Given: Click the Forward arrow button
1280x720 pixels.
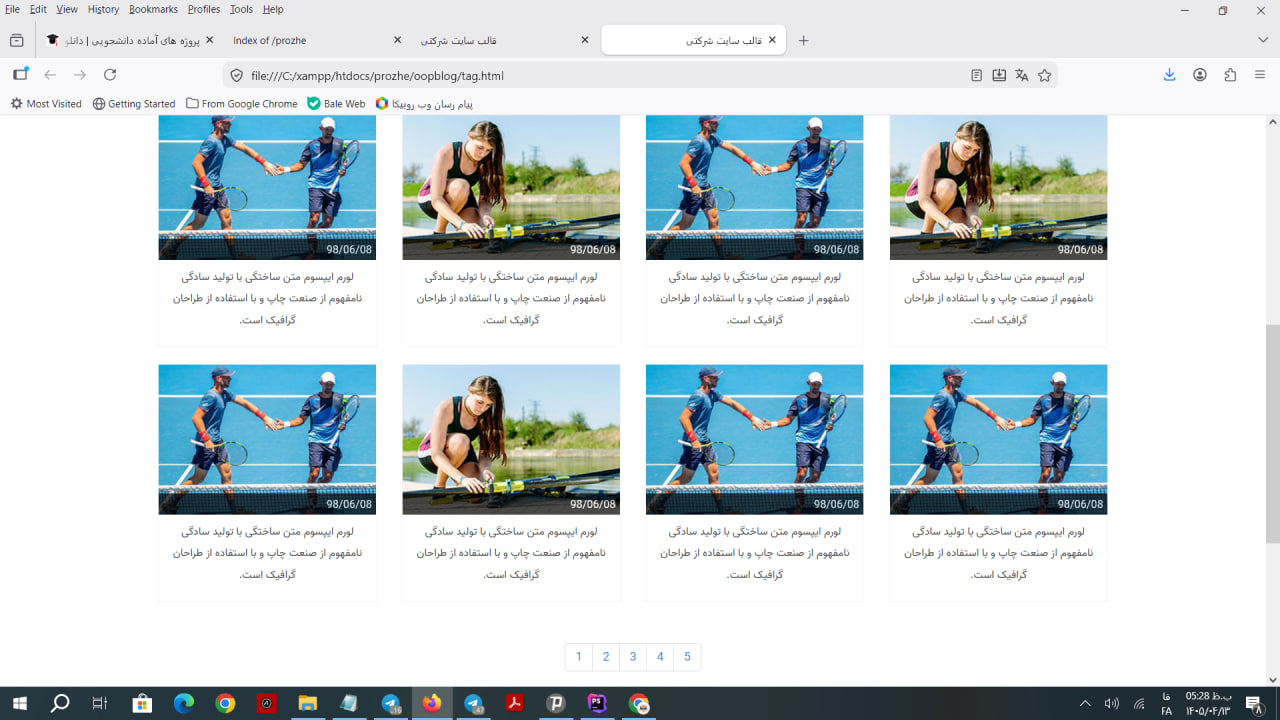Looking at the screenshot, I should 80,75.
